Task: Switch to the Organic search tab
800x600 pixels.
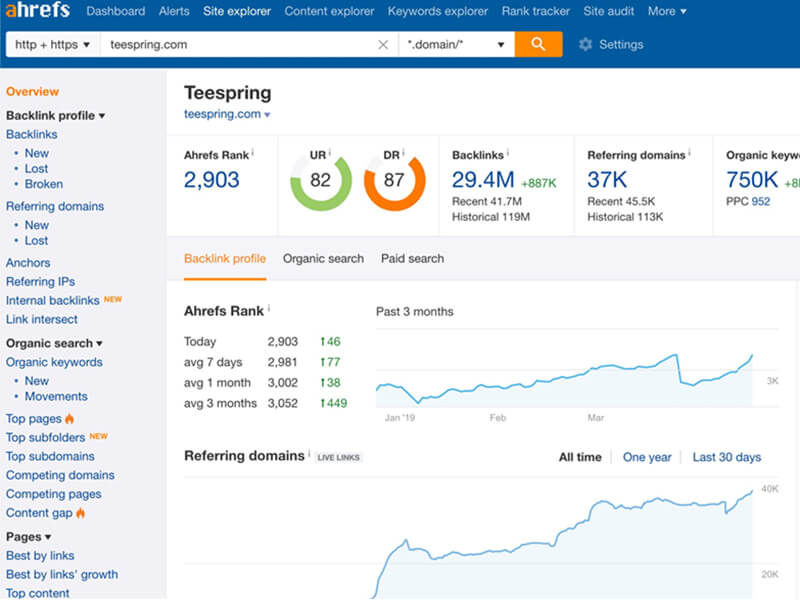Action: (x=323, y=259)
